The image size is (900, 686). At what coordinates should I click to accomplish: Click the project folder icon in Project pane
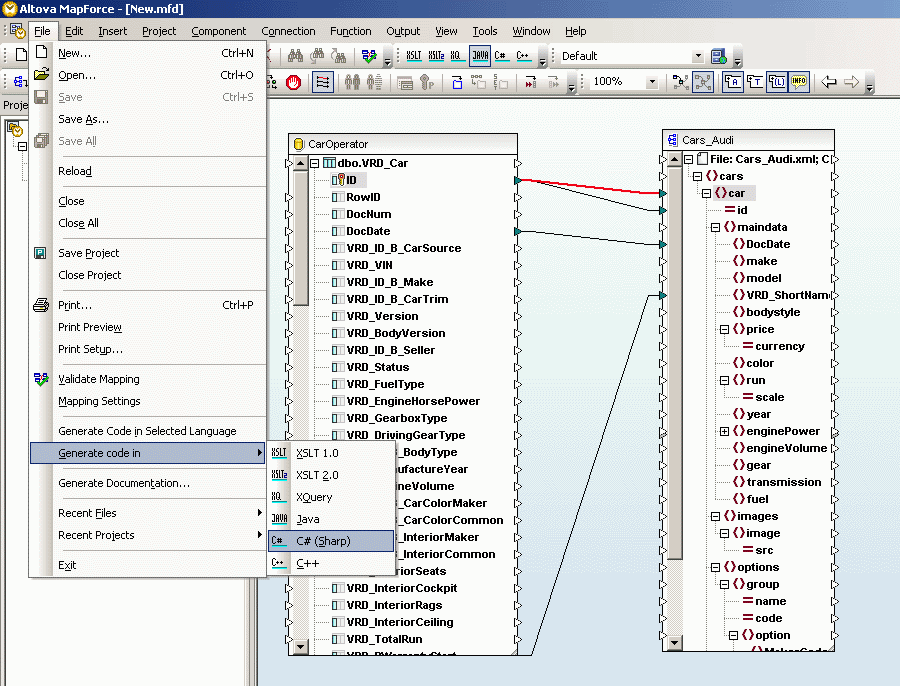click(15, 129)
